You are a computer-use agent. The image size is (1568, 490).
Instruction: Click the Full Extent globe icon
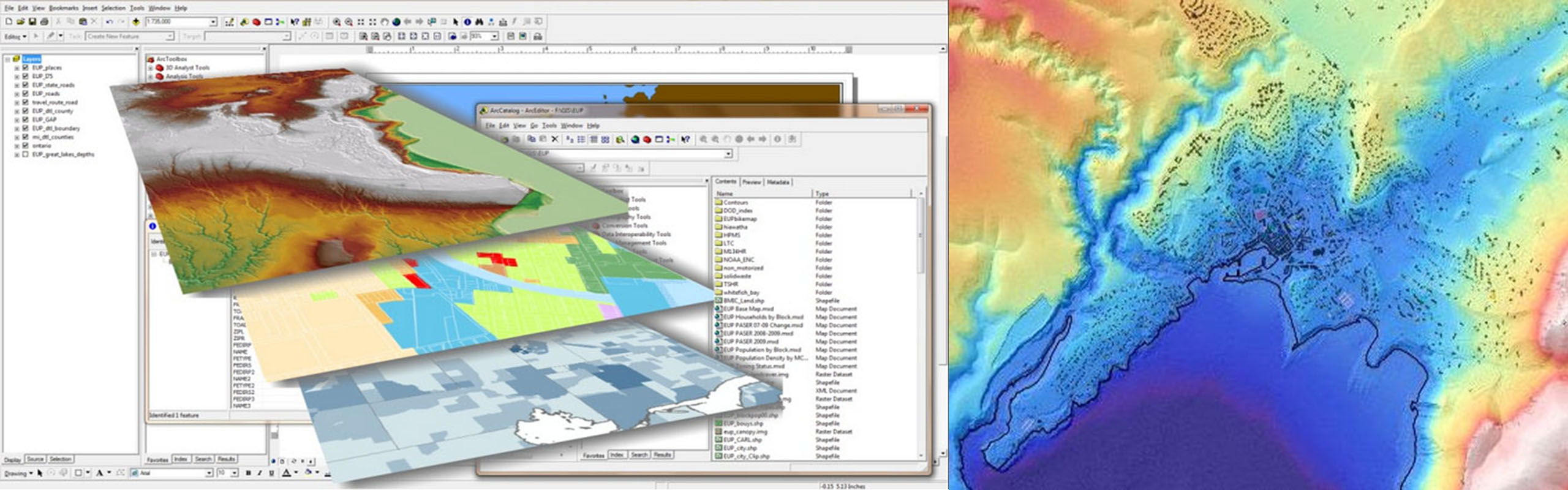(x=396, y=21)
